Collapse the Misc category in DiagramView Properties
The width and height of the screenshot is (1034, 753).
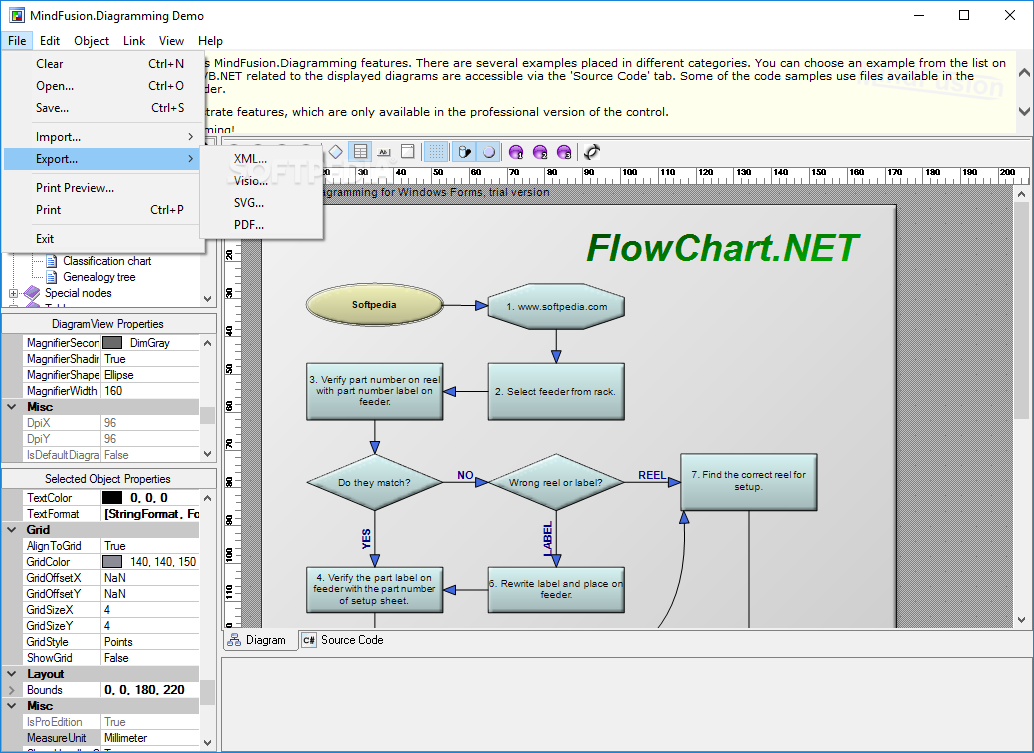(x=12, y=407)
